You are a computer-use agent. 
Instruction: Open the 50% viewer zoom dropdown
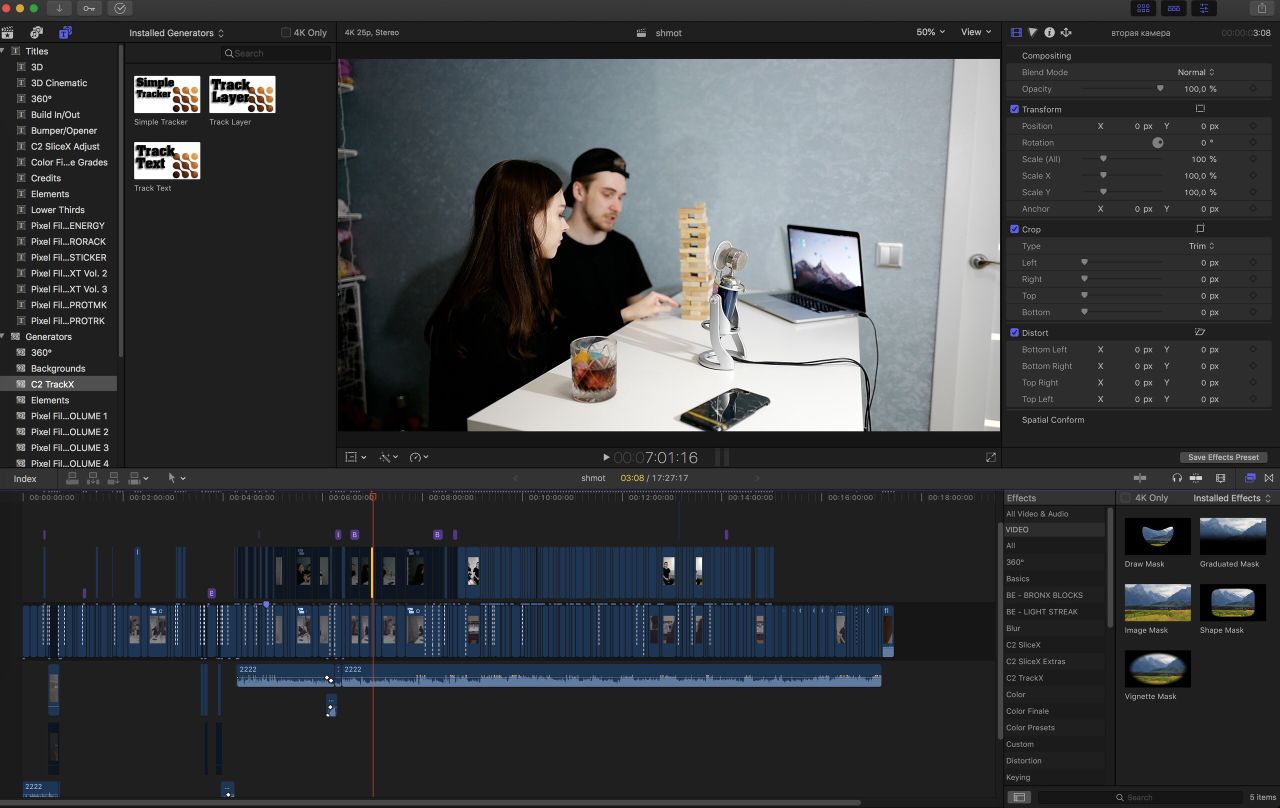click(x=930, y=32)
